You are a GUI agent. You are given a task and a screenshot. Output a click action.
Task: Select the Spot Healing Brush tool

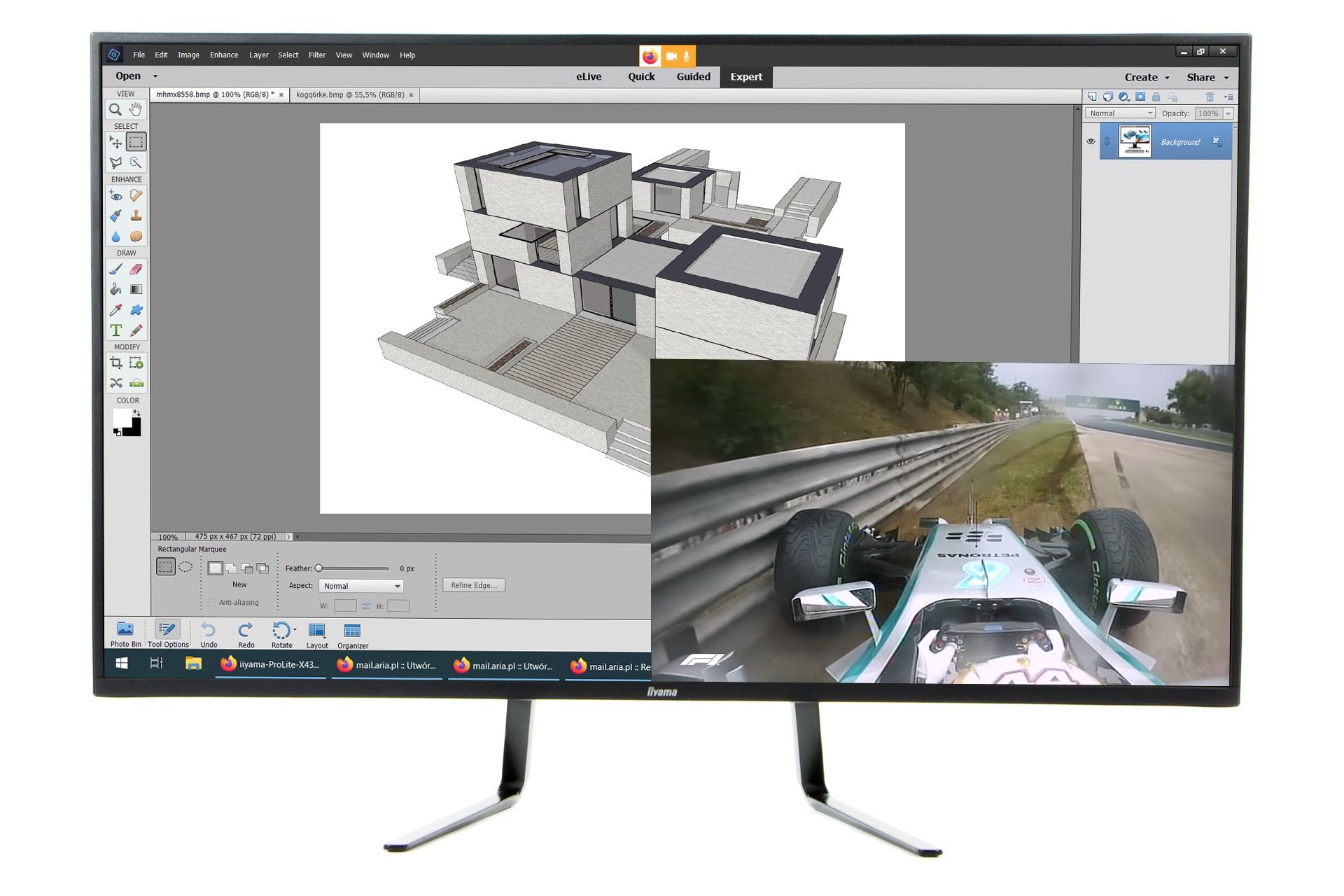coord(136,196)
